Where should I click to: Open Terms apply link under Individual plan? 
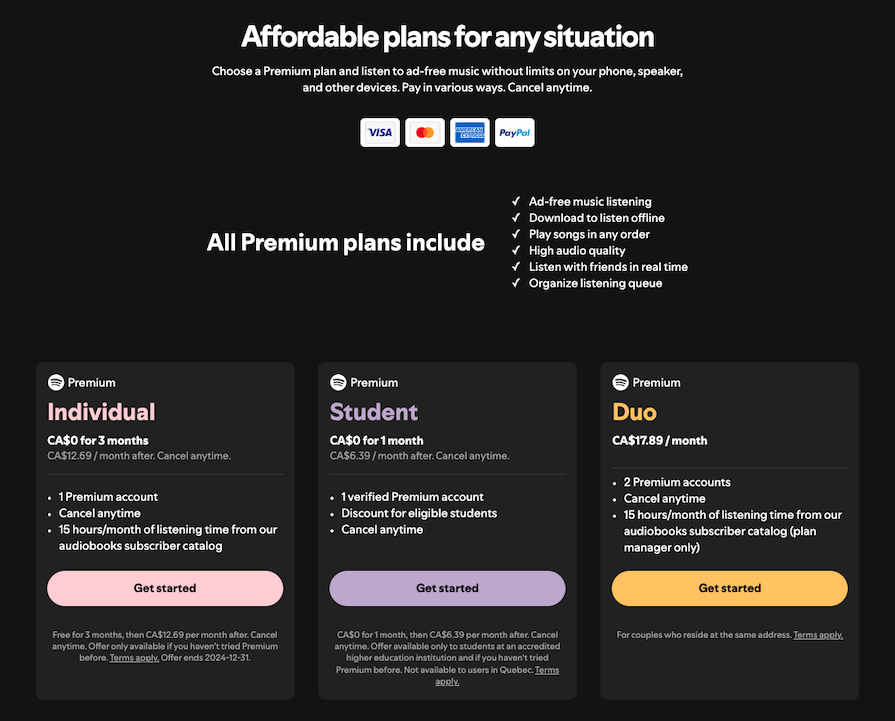pos(133,657)
